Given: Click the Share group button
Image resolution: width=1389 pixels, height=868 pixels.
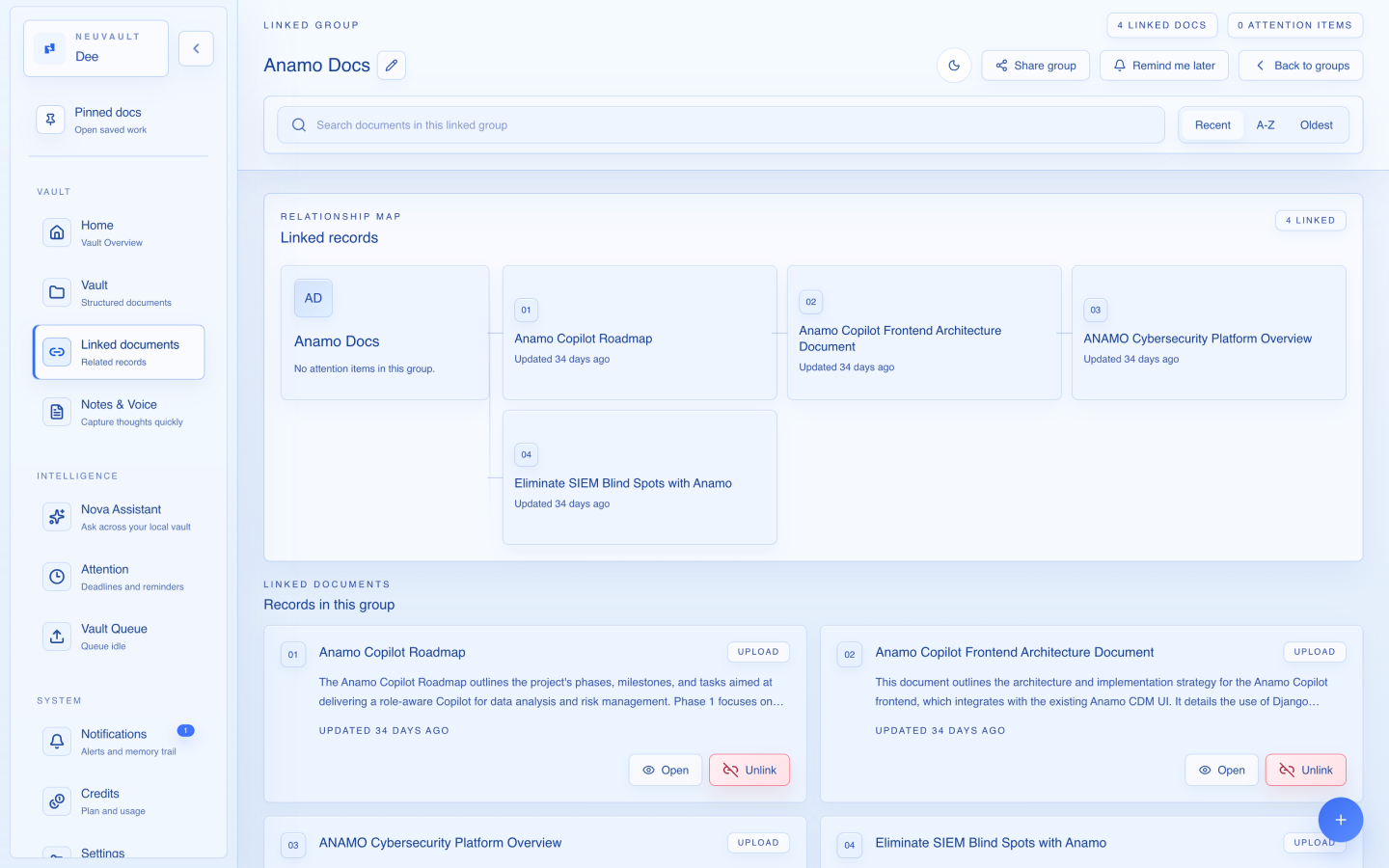Looking at the screenshot, I should pos(1036,66).
